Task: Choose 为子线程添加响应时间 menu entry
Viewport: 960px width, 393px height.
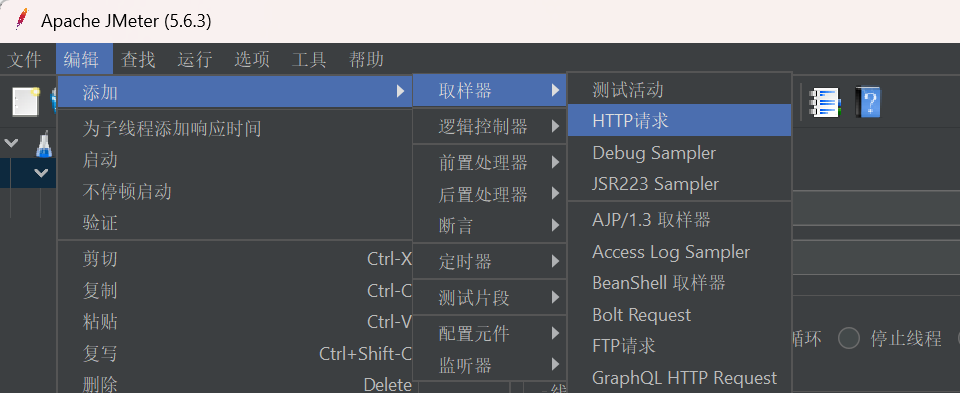Action: 235,129
